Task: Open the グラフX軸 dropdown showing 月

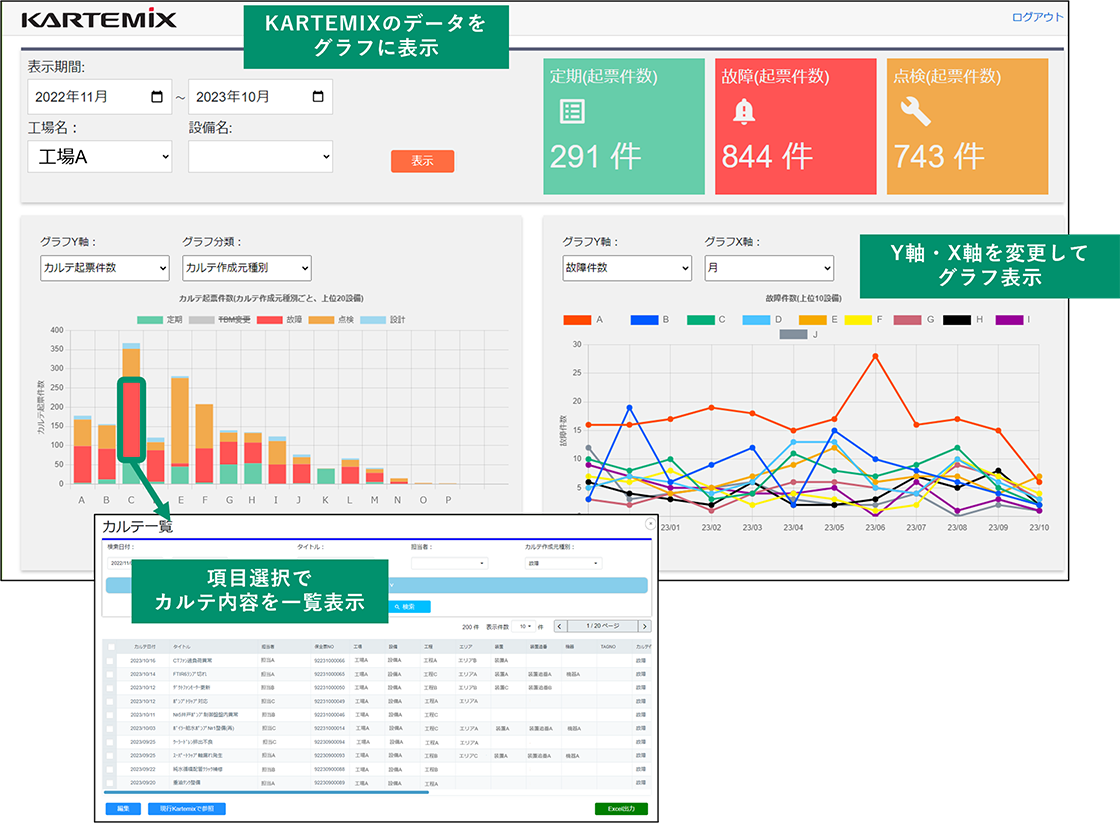Action: coord(769,268)
